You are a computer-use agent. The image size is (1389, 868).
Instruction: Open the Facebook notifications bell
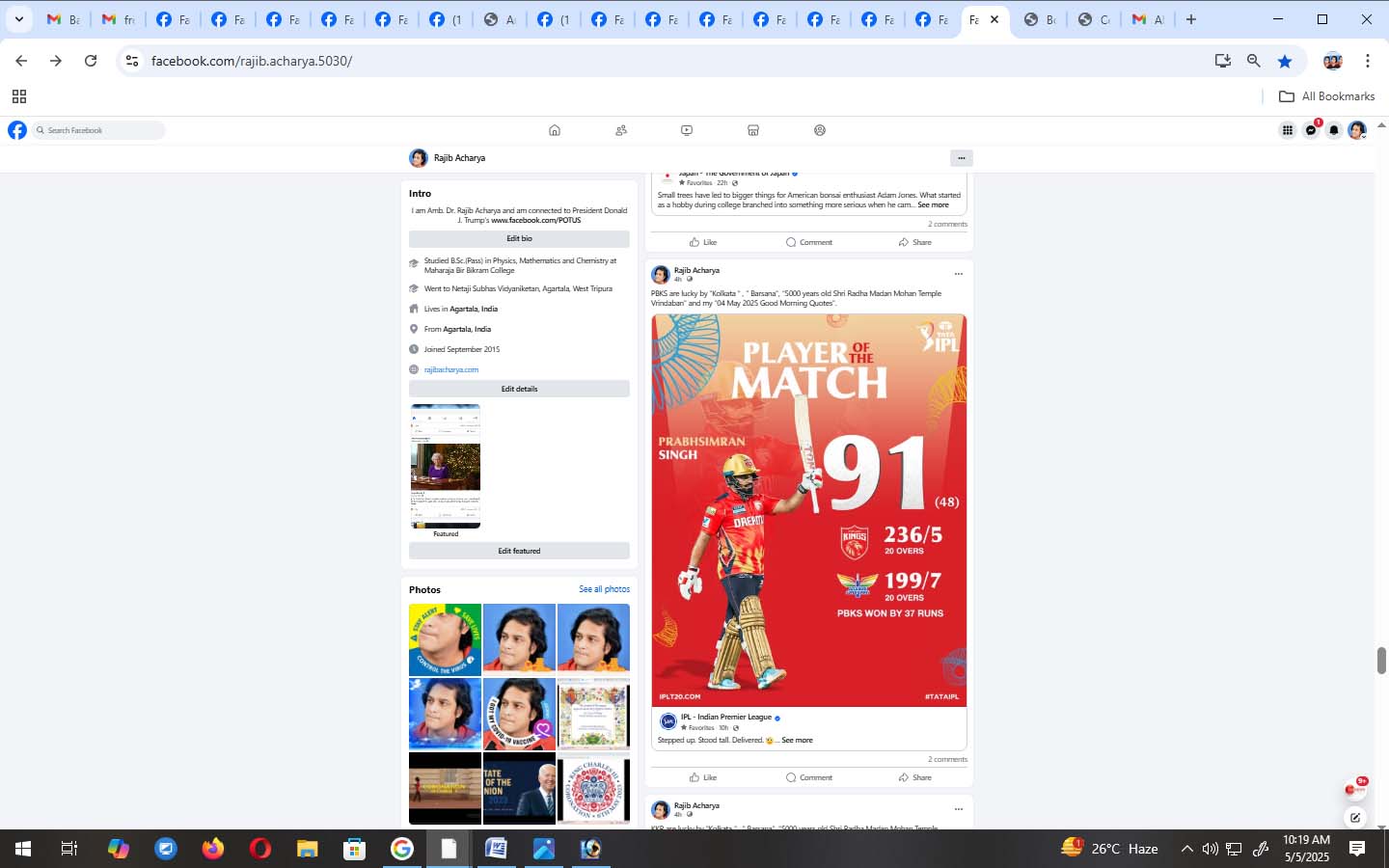pos(1334,130)
